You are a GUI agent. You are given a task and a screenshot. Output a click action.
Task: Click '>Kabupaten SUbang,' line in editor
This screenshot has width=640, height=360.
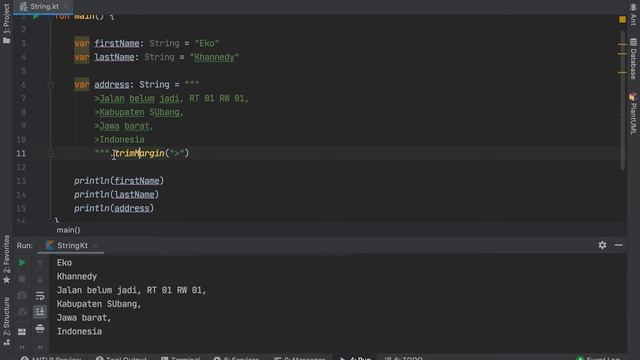pyautogui.click(x=139, y=112)
